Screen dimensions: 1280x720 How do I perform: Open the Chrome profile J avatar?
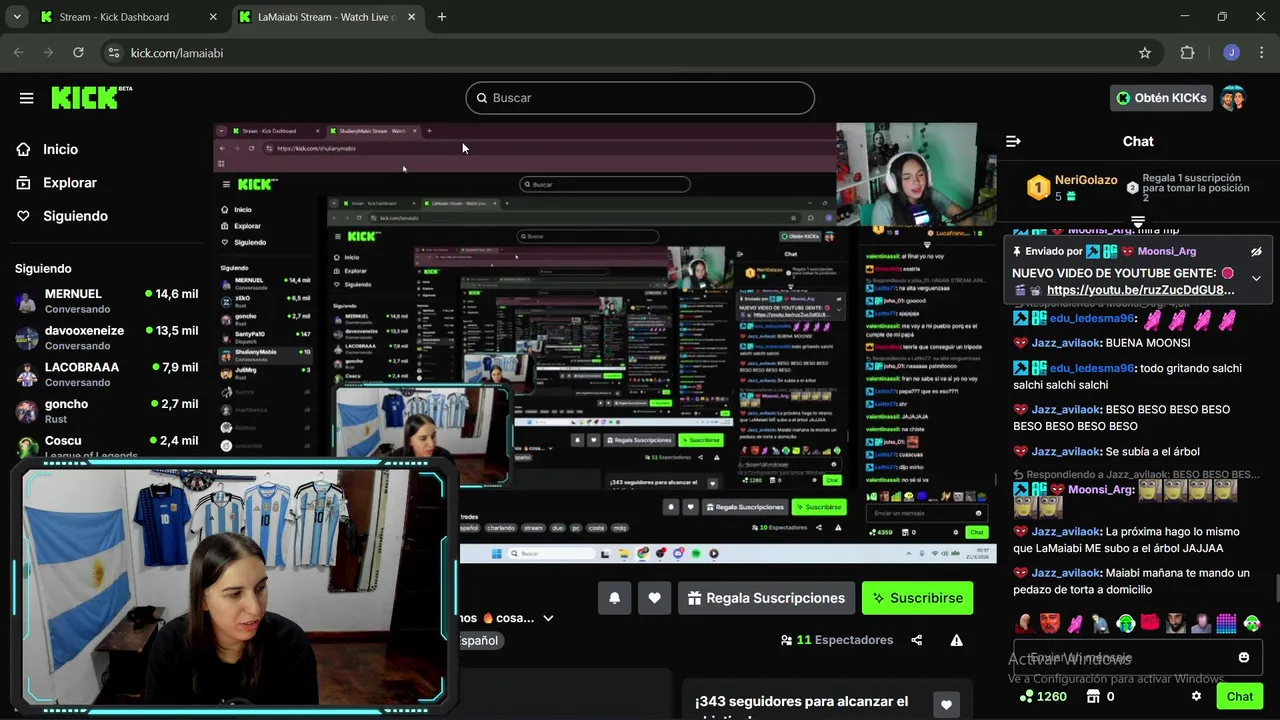tap(1231, 53)
